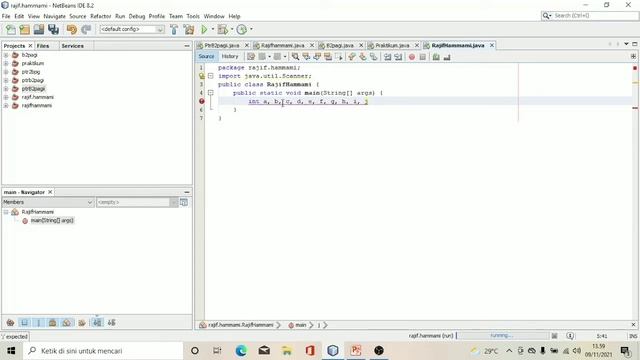Image resolution: width=640 pixels, height=360 pixels.
Task: Click the Start Macro Recording red circle icon
Action: click(412, 57)
